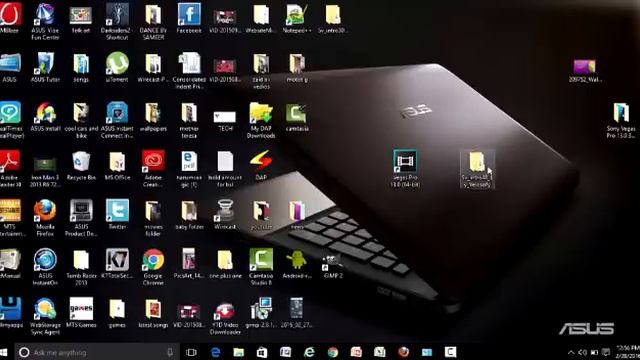Open the Sony Vegas Pro 13.0 folder
Image resolution: width=640 pixels, height=360 pixels.
pos(621,120)
